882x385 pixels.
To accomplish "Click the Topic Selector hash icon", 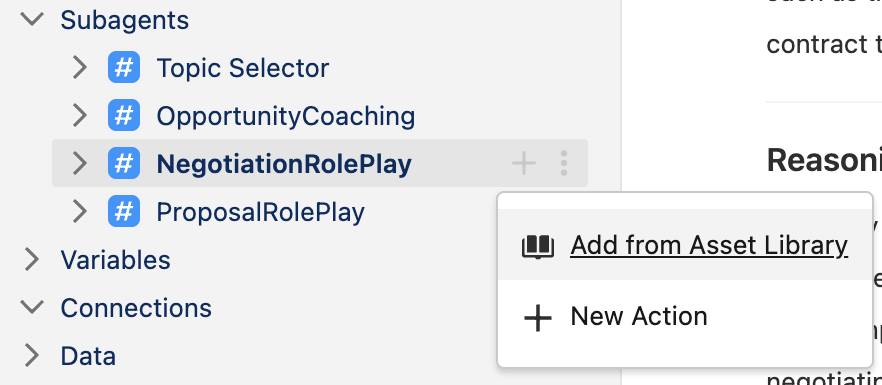I will [x=124, y=68].
